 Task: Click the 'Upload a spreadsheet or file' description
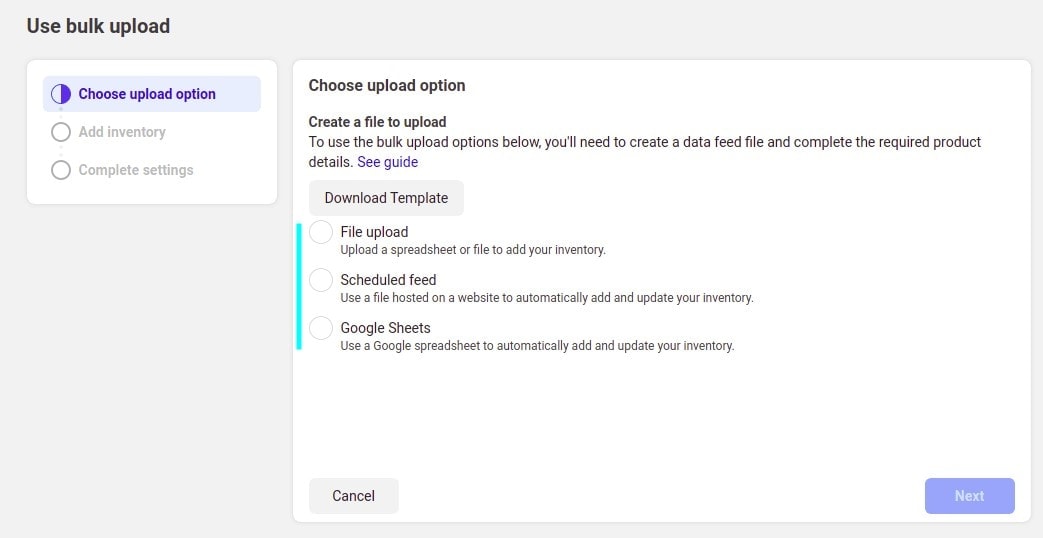coord(473,250)
